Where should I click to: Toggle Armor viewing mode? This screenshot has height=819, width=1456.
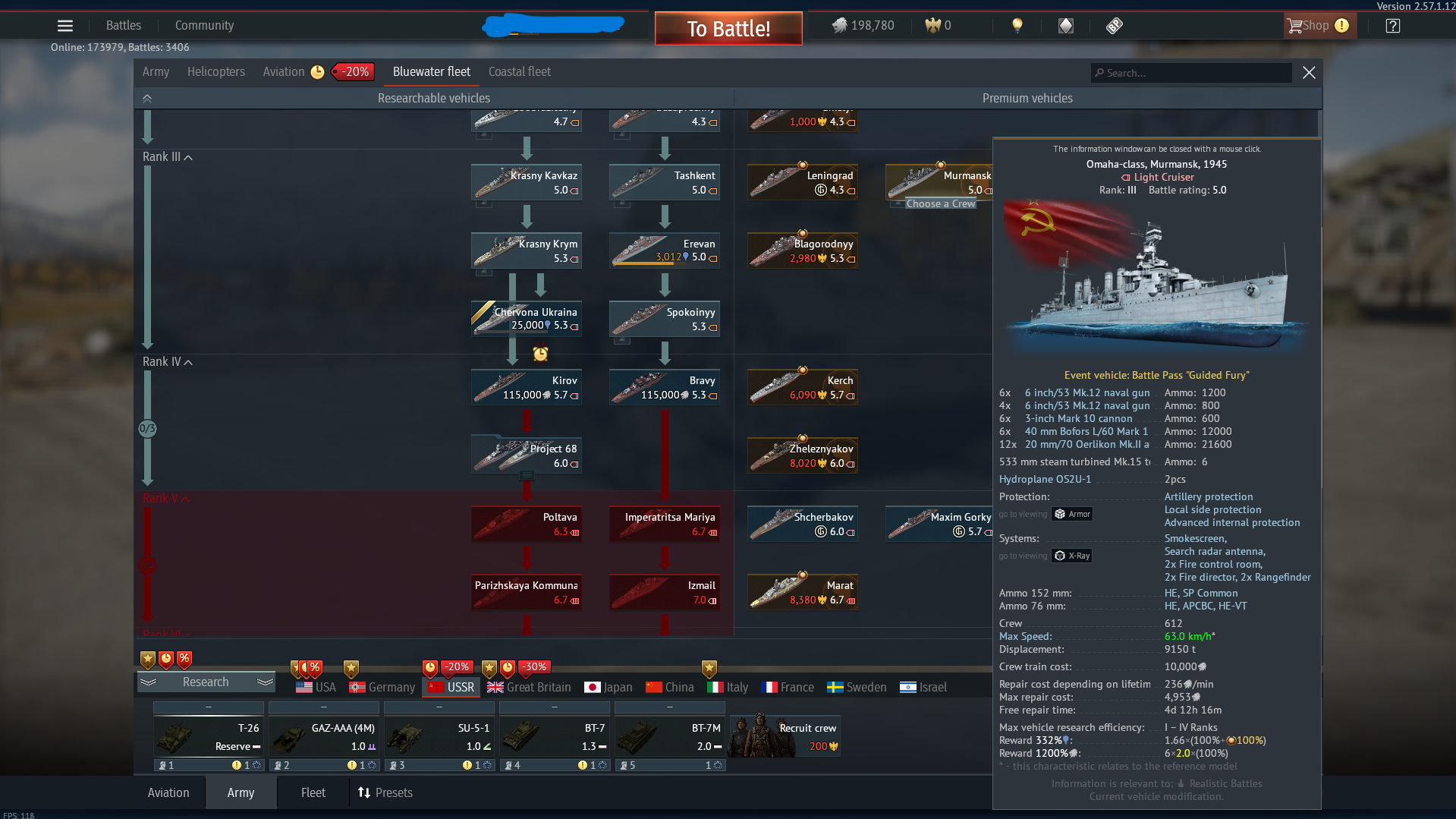click(x=1072, y=515)
